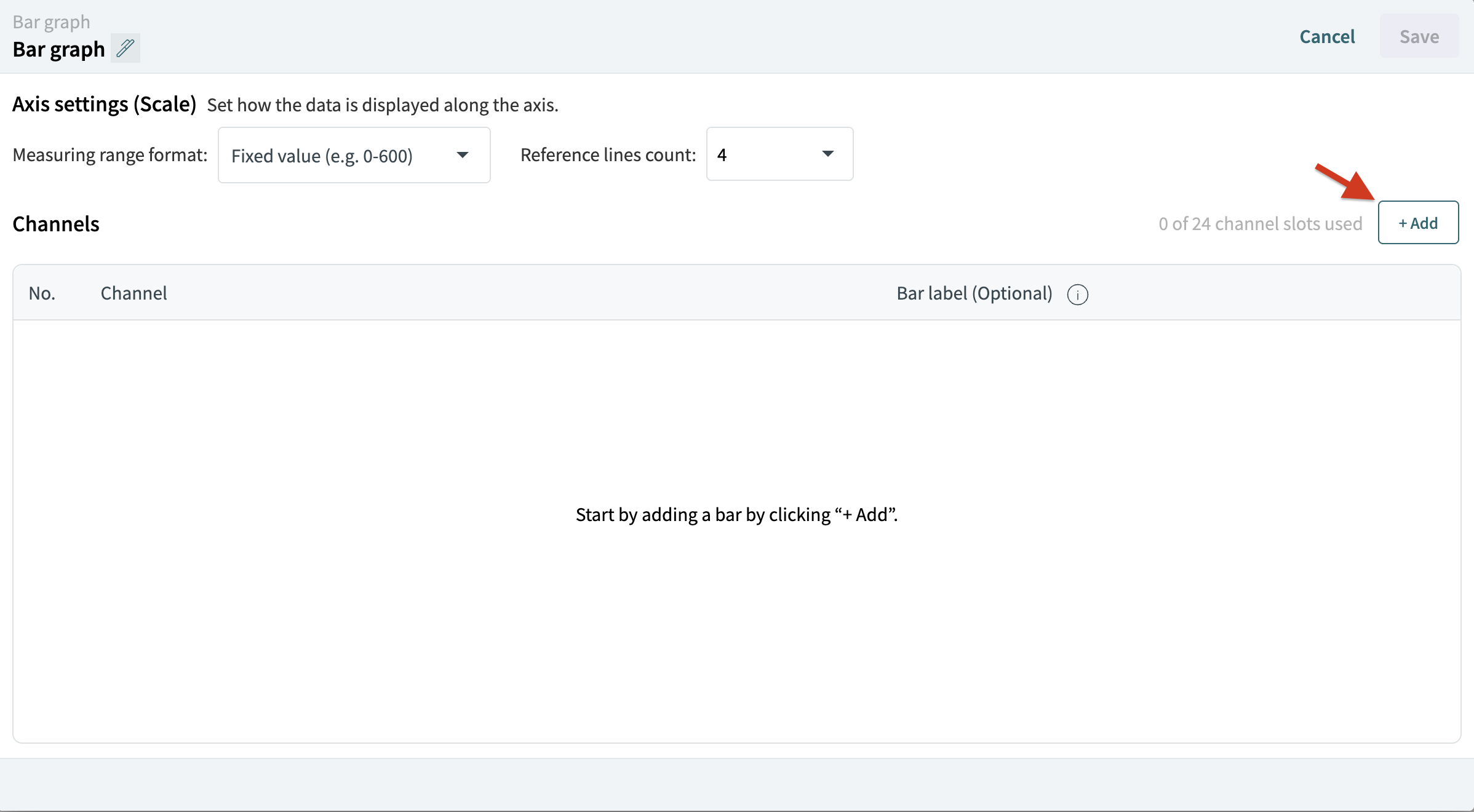Image resolution: width=1474 pixels, height=812 pixels.
Task: Click the 'Channel' column header
Action: pos(133,293)
